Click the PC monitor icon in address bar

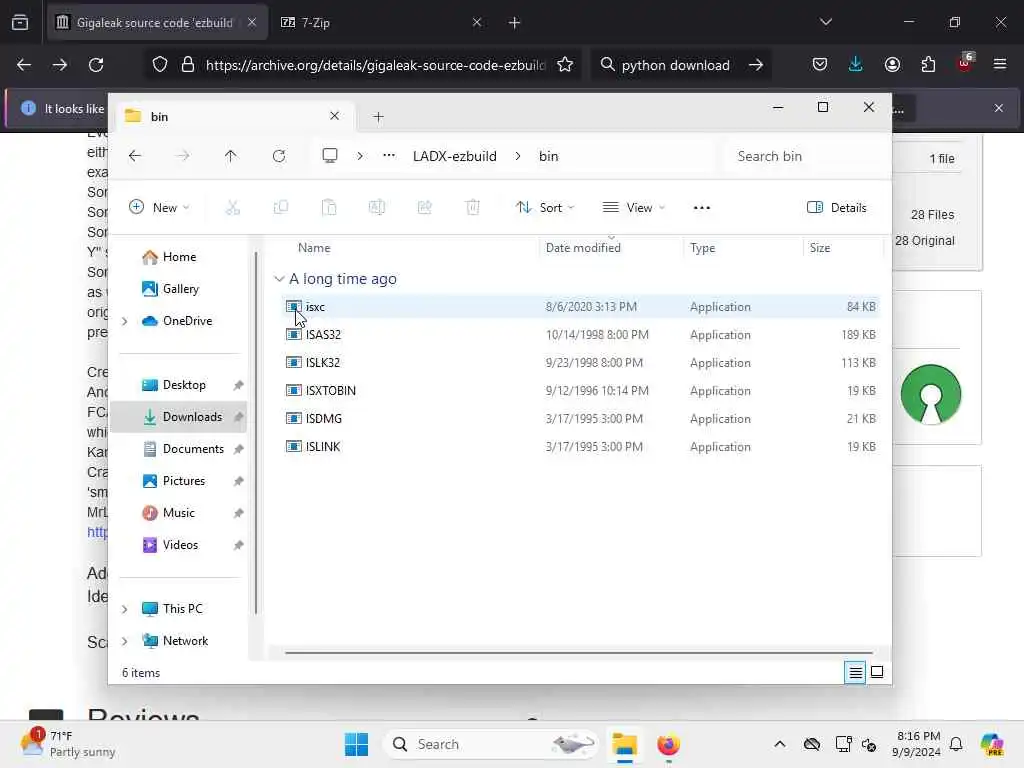point(330,156)
